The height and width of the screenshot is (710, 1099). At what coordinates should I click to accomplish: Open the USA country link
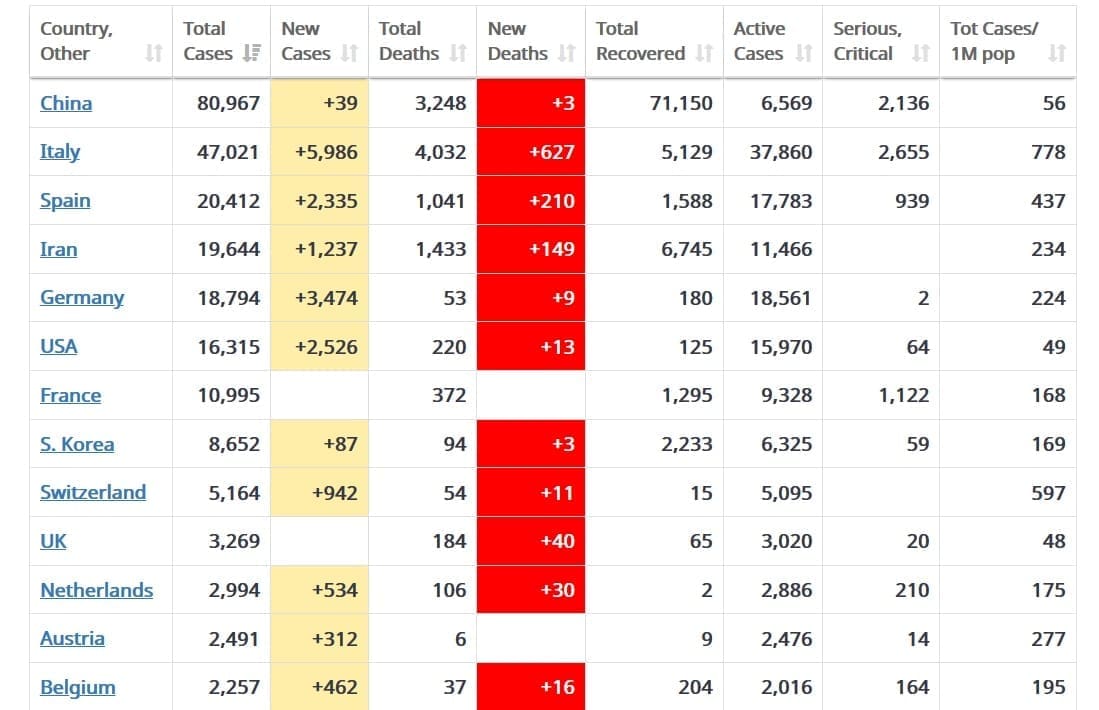click(x=59, y=347)
